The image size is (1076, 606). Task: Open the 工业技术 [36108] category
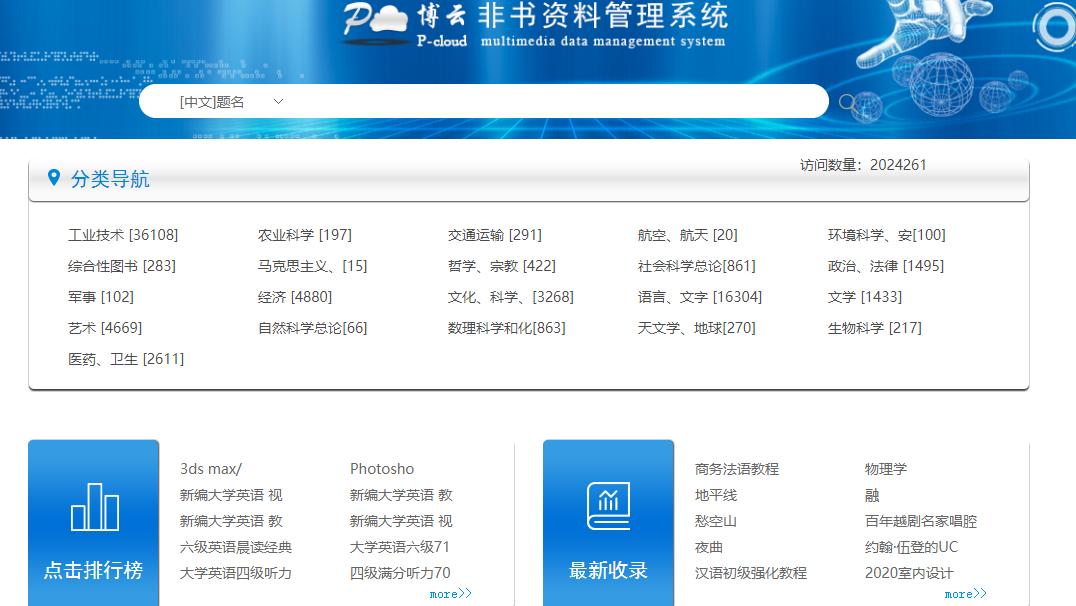123,235
